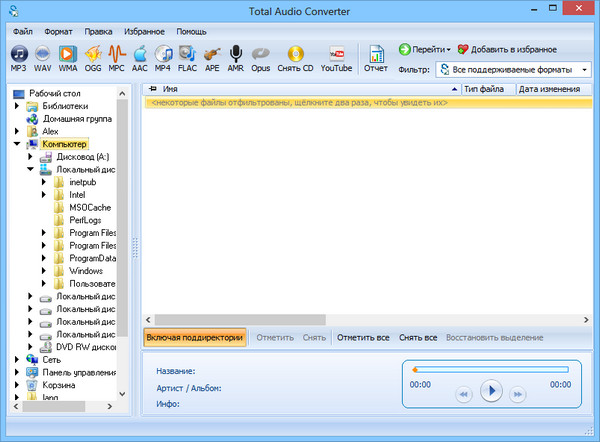Click Добавить в избранное button

point(505,49)
